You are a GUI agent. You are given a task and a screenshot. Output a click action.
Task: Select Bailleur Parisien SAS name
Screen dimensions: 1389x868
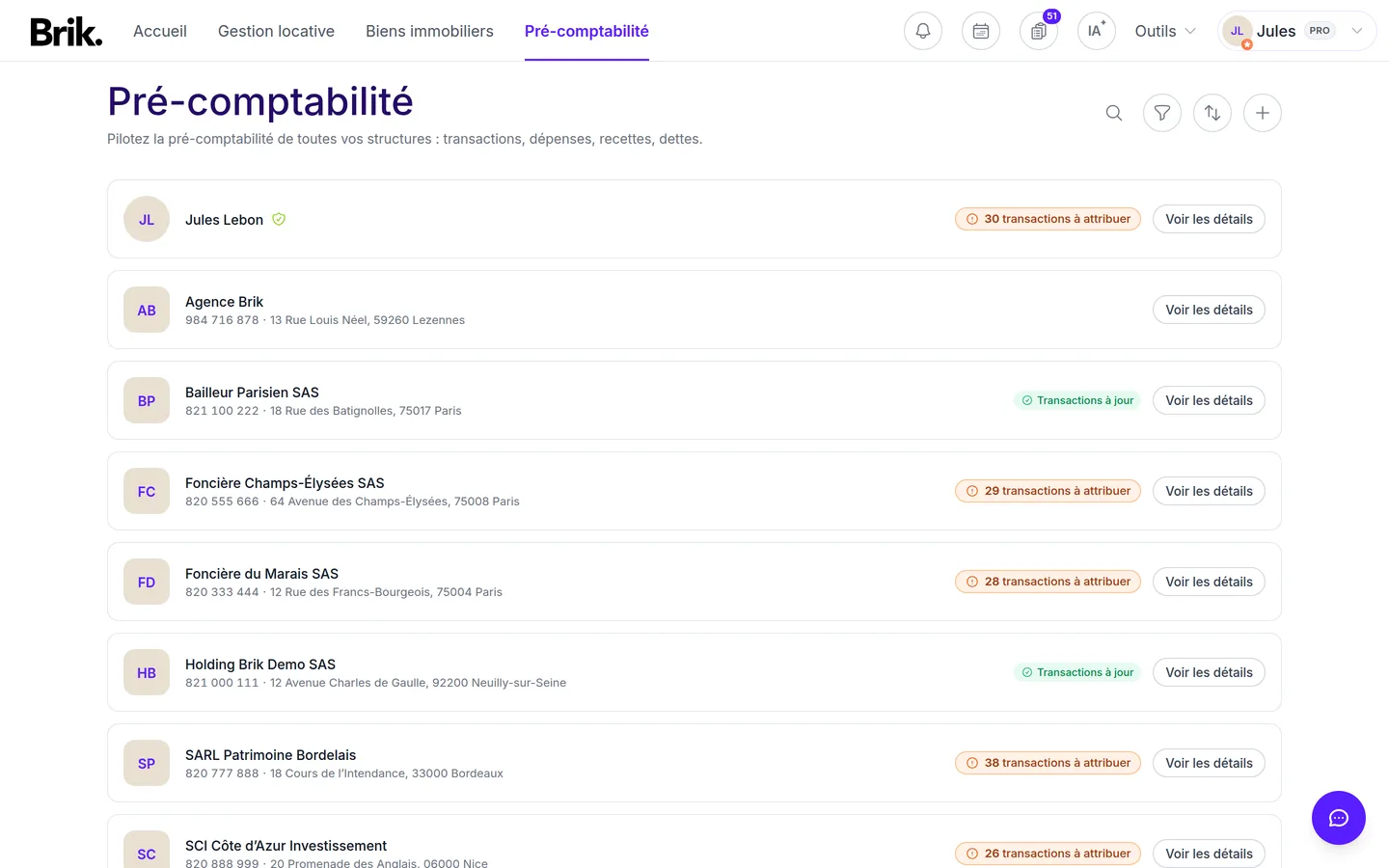point(252,393)
